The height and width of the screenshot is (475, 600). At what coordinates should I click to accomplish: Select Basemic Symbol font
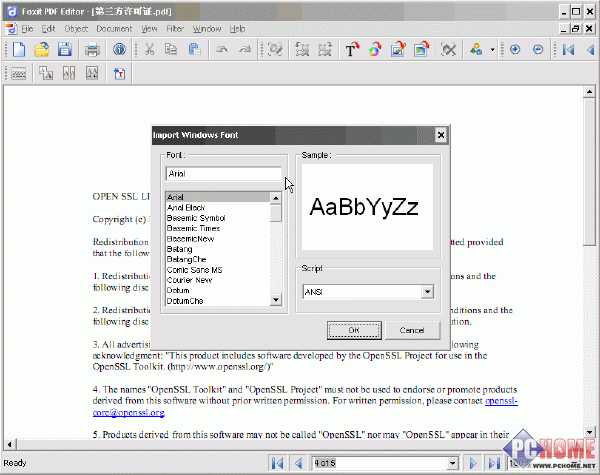218,218
